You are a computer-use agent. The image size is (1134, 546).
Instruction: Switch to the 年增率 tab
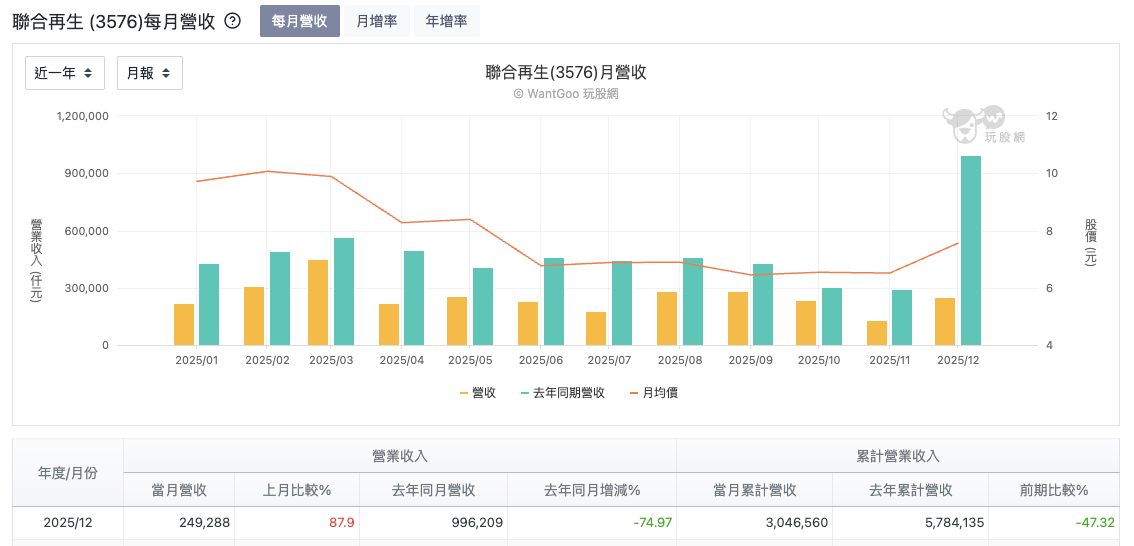click(446, 21)
